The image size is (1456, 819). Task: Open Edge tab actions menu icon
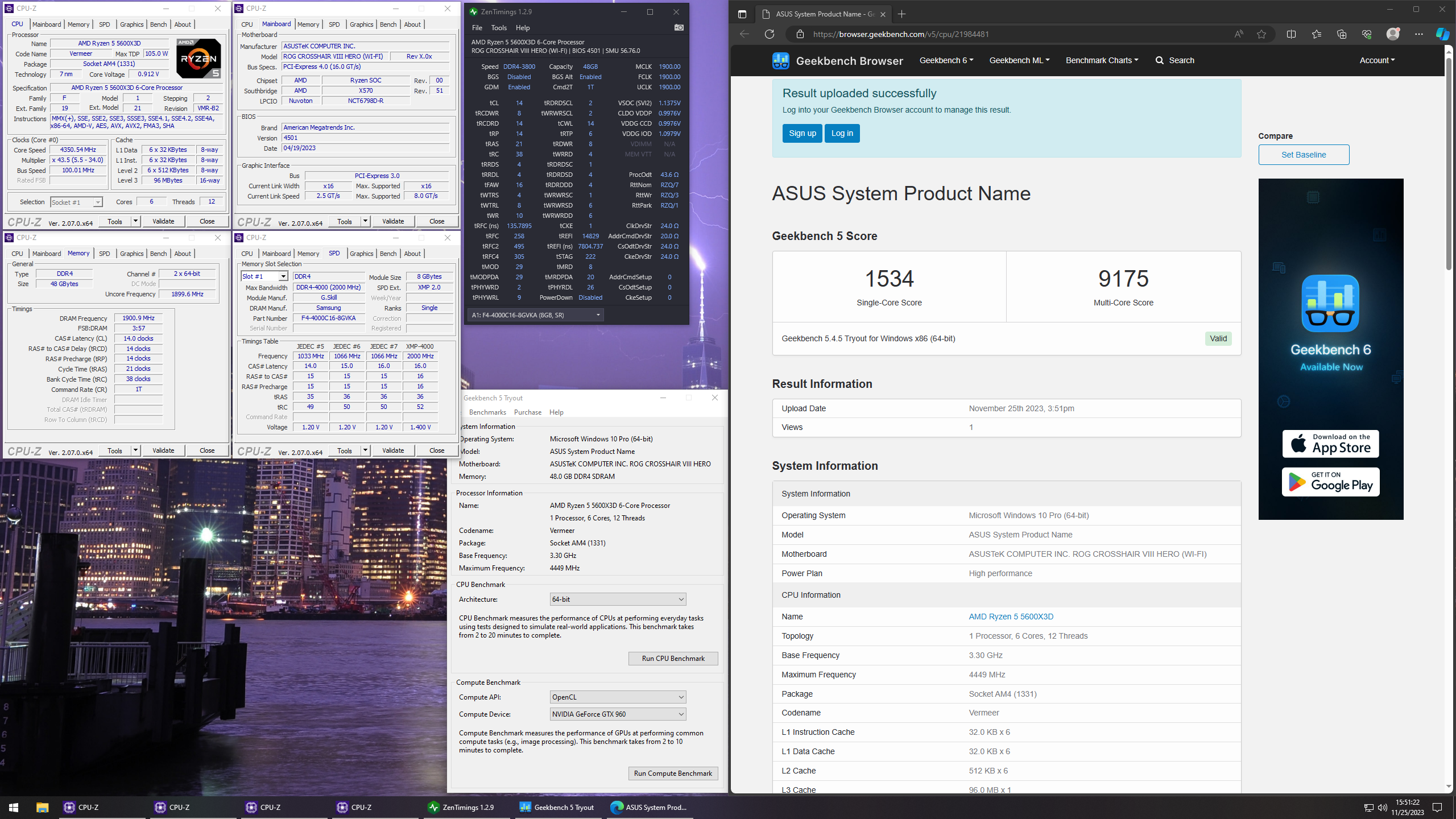(742, 14)
